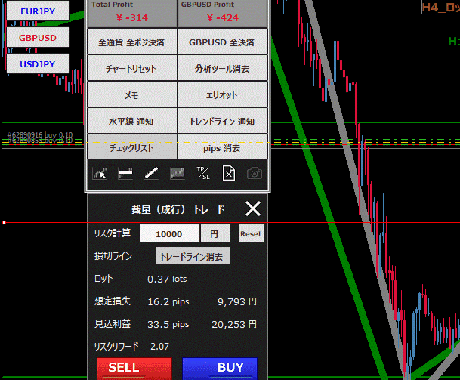460x380 pixels.
Task: Click the GBPUSD close-all button
Action: pos(222,42)
